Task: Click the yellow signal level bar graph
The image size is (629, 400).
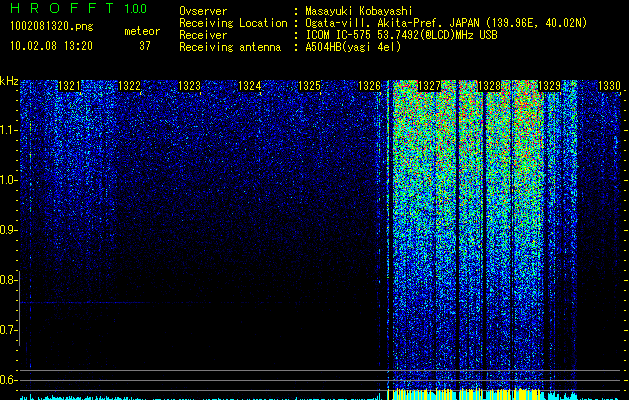Action: 465,394
